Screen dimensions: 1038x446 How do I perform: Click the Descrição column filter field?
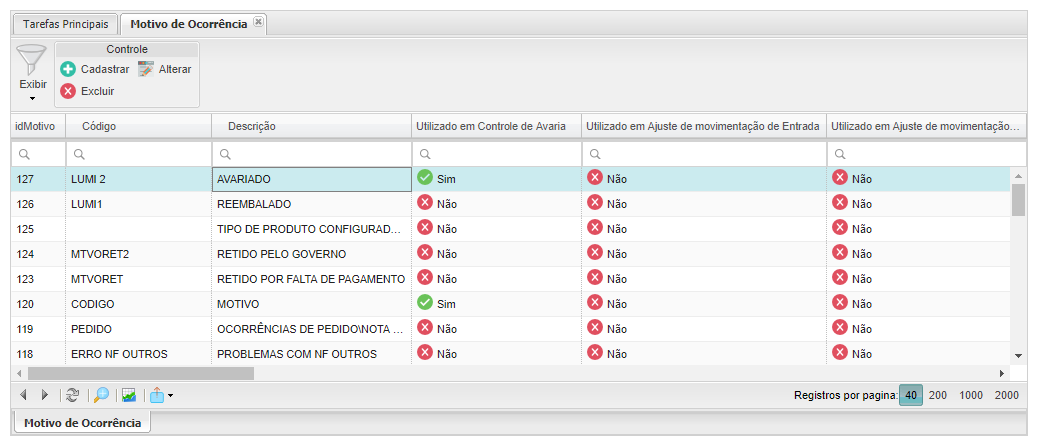tap(318, 154)
